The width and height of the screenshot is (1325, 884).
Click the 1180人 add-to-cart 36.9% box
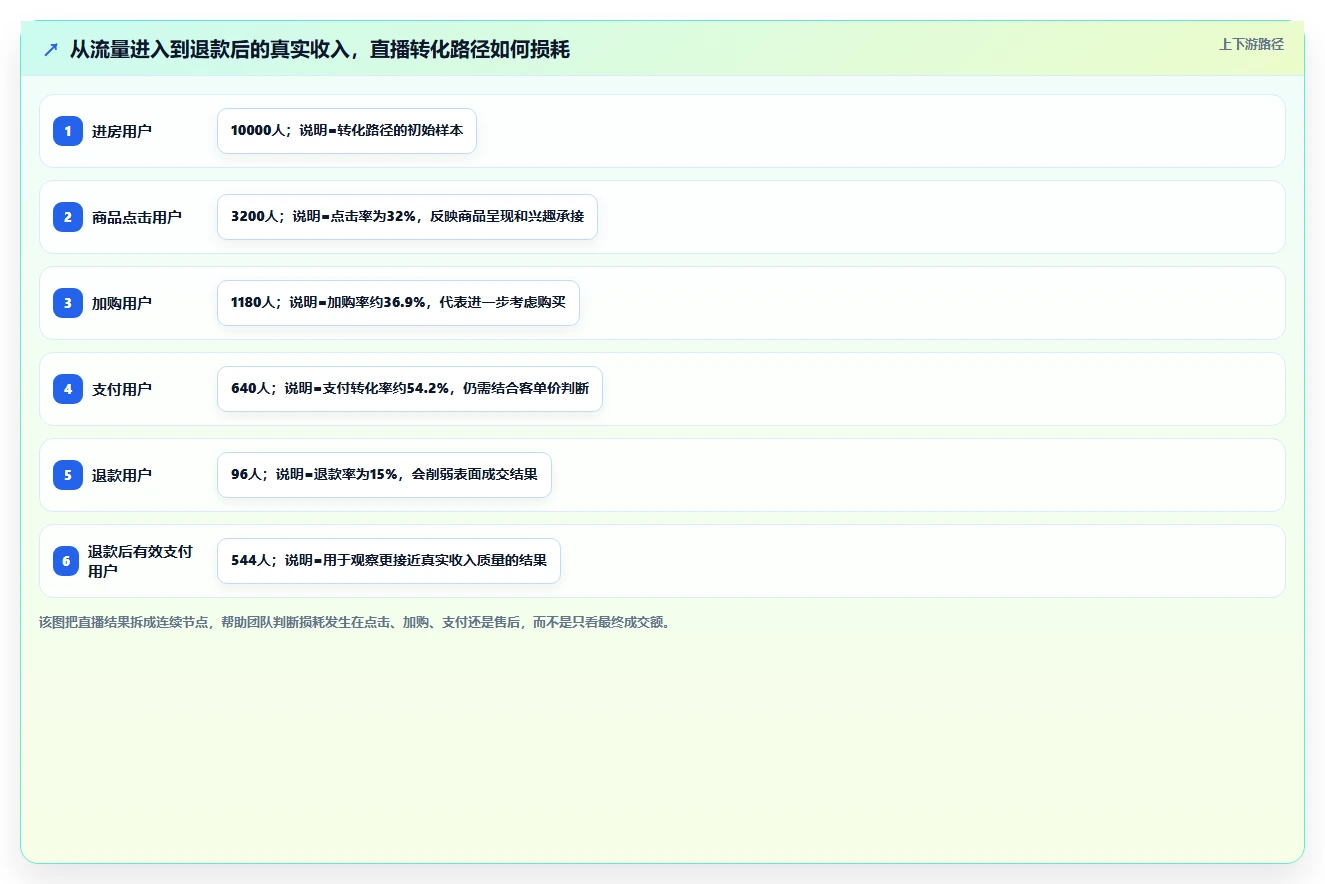pyautogui.click(x=398, y=303)
